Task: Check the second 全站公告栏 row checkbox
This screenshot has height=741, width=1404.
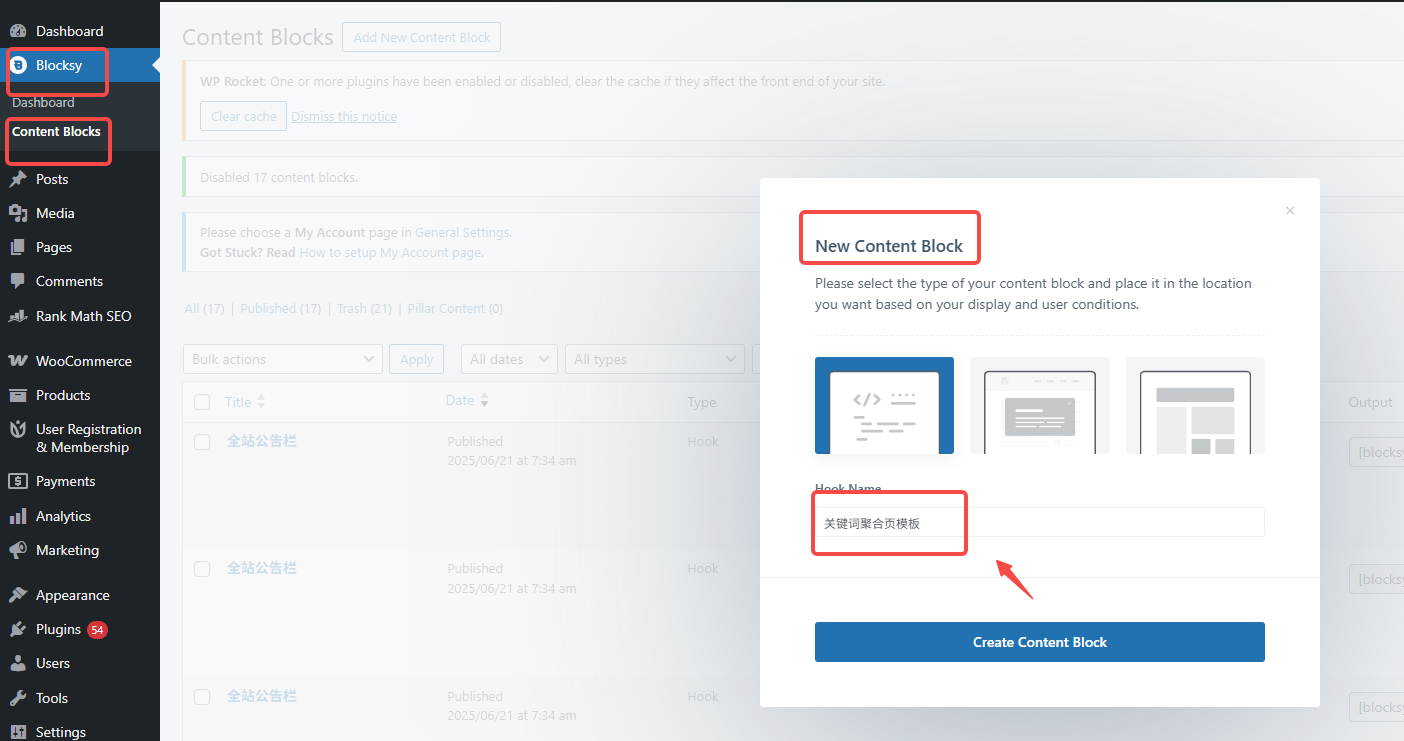Action: point(202,569)
